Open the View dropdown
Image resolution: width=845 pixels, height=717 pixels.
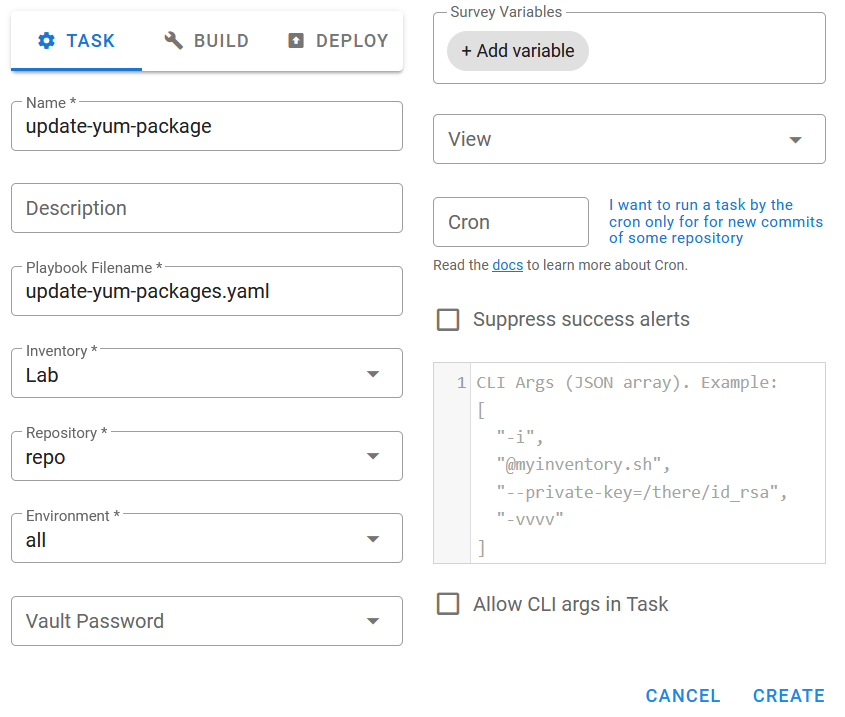(x=629, y=139)
